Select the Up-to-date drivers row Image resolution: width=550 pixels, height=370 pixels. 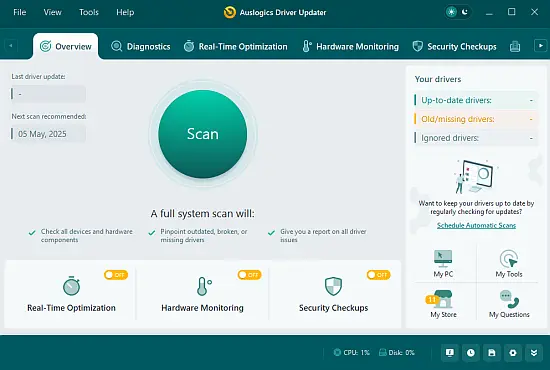(476, 100)
